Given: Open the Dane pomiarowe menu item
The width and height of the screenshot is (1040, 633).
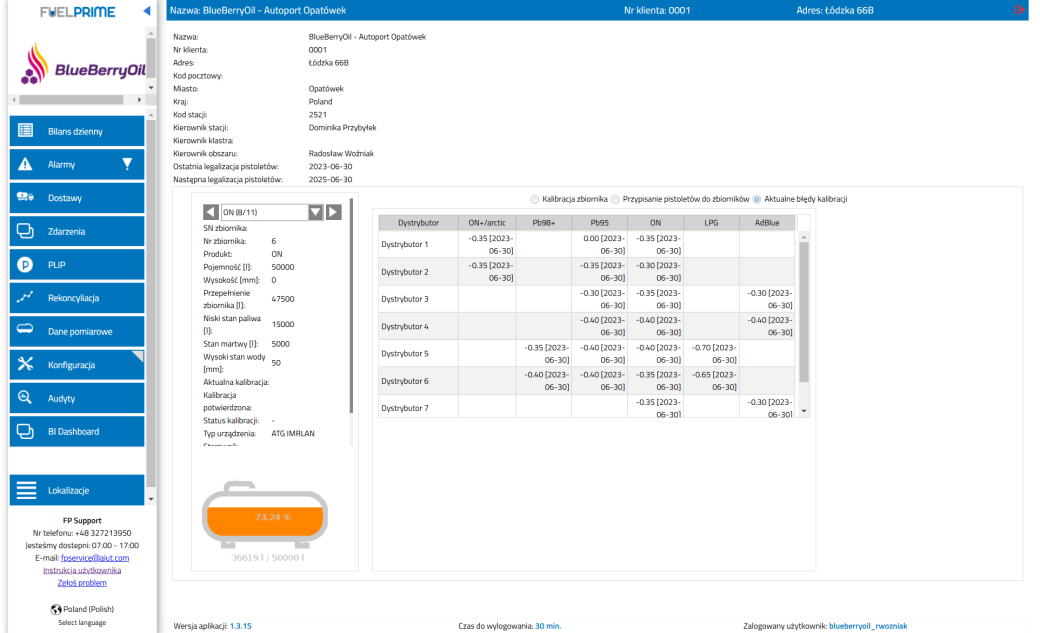Looking at the screenshot, I should [77, 331].
